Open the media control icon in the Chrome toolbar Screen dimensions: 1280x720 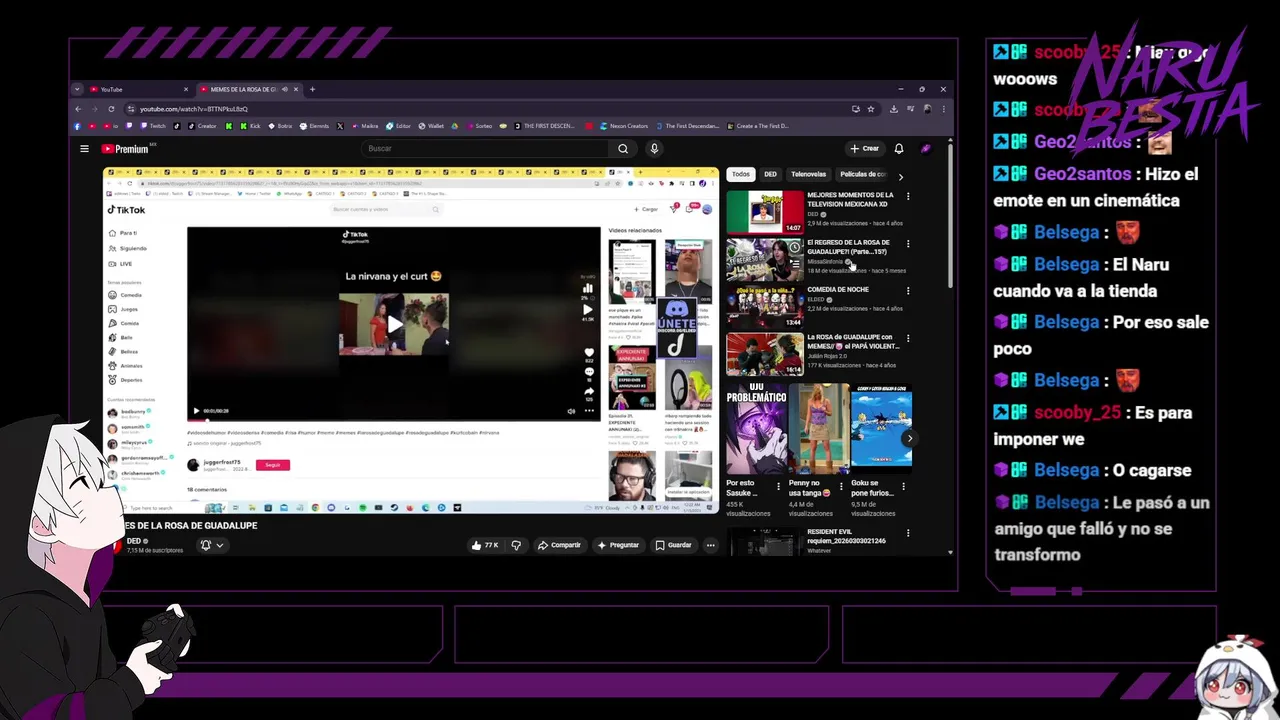click(909, 109)
